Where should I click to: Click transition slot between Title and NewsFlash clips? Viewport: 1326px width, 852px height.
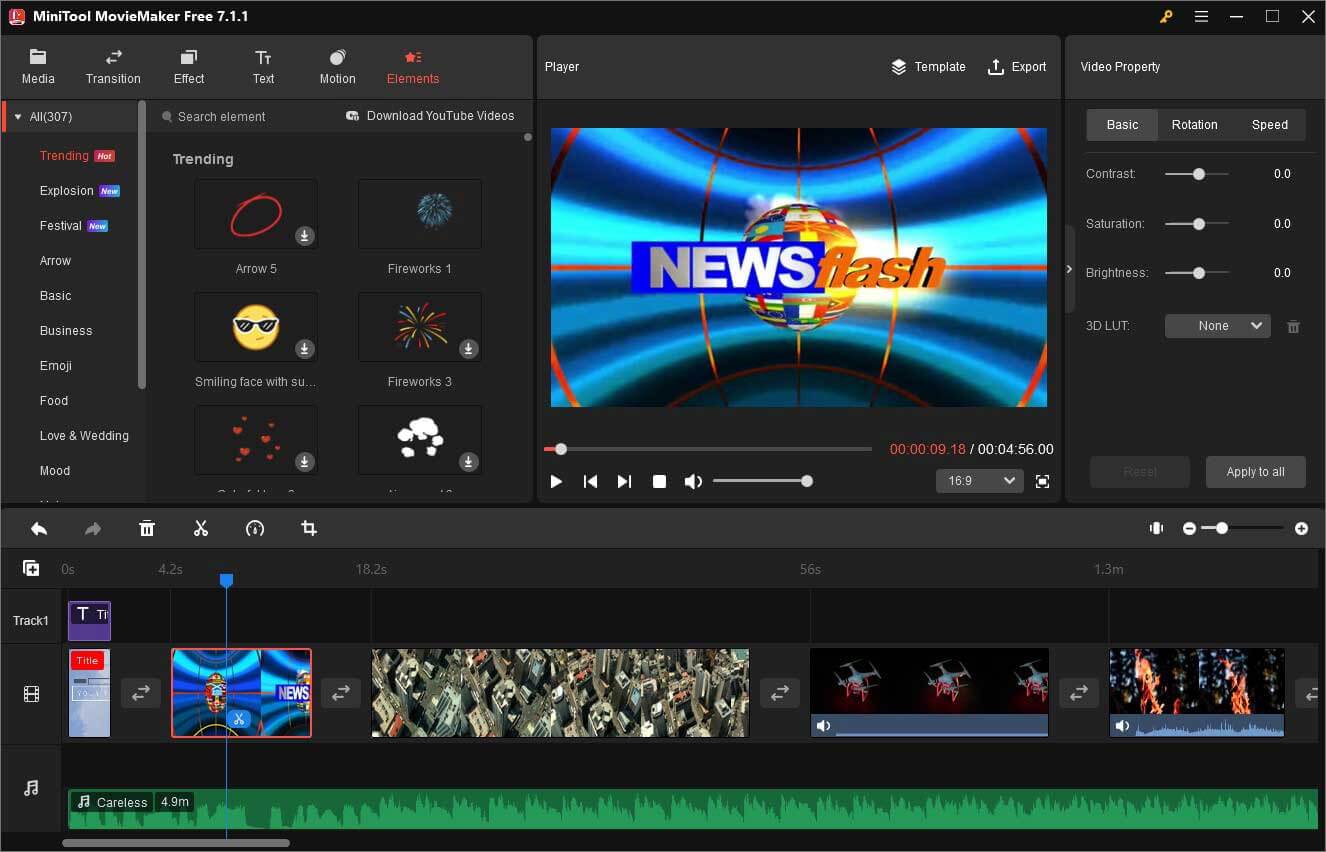point(140,693)
